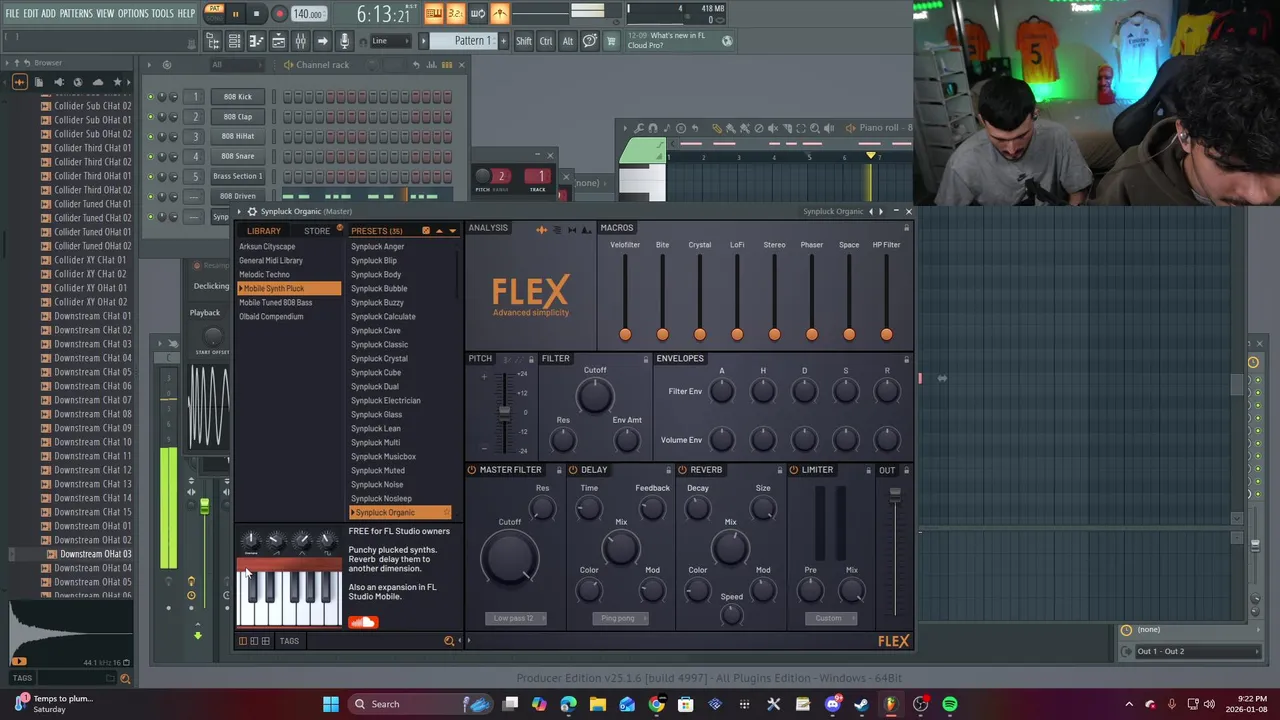Click the microphone recording icon in the toolbar
Screen dimensions: 1280x720
344,41
